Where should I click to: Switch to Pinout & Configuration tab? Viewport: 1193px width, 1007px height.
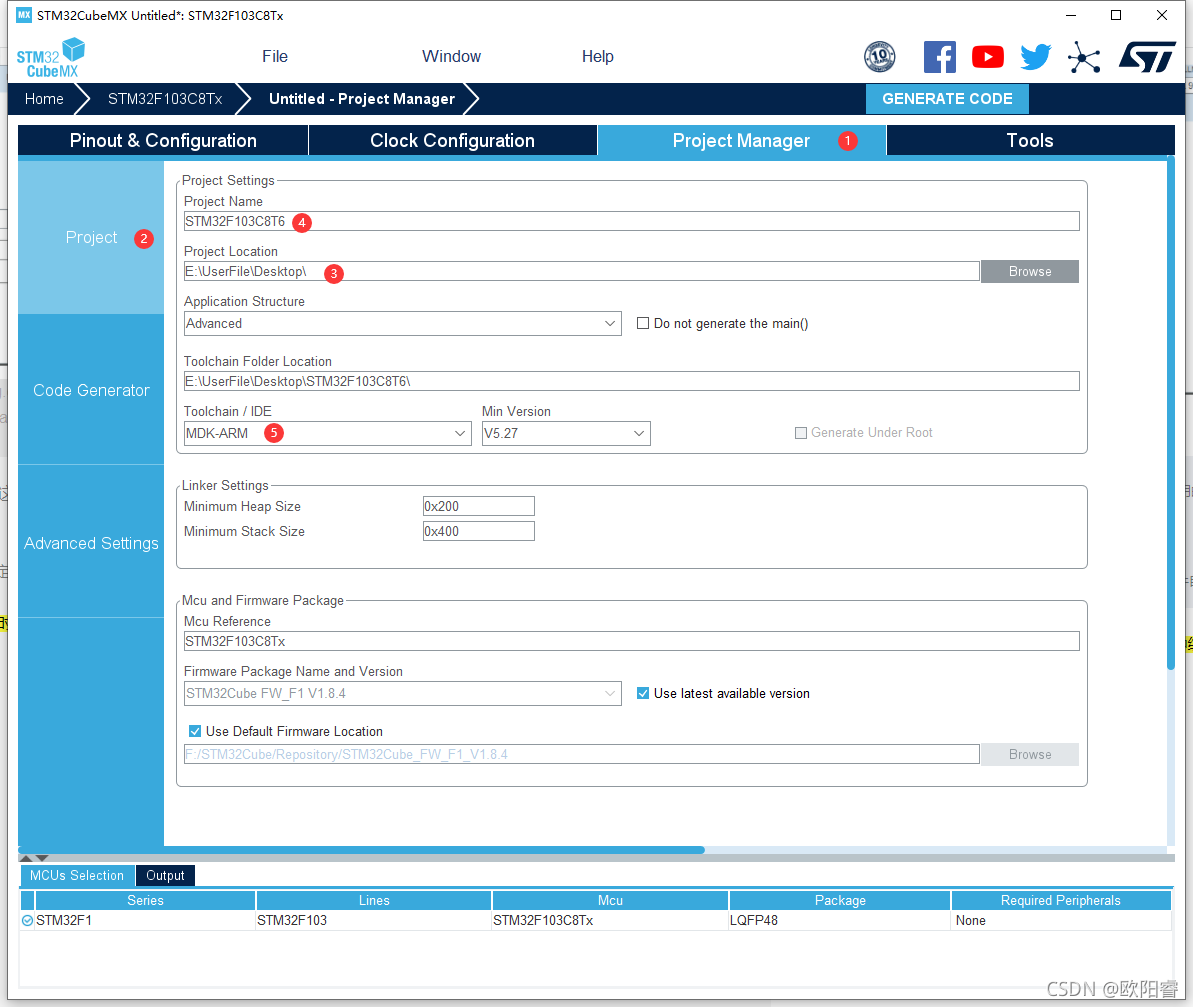click(163, 141)
